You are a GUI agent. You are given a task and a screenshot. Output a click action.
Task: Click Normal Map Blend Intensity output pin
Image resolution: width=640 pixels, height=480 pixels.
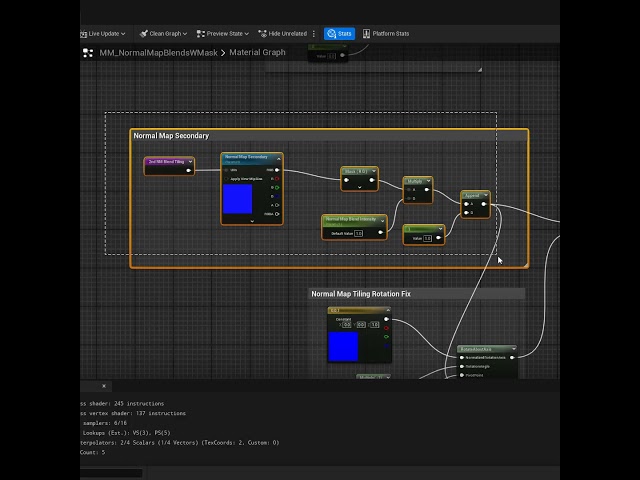(380, 233)
